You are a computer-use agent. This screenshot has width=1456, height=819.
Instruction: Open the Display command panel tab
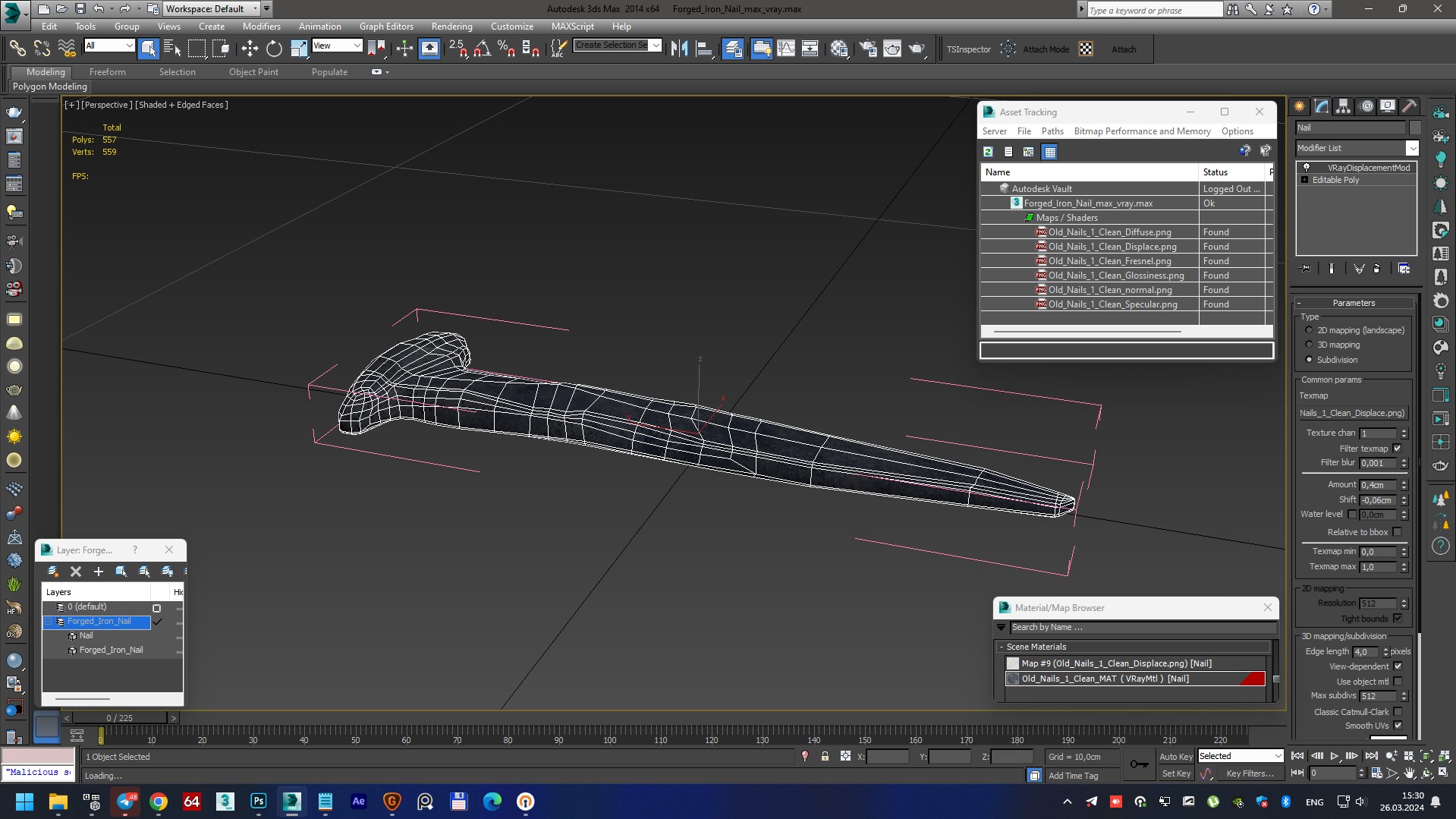point(1388,106)
